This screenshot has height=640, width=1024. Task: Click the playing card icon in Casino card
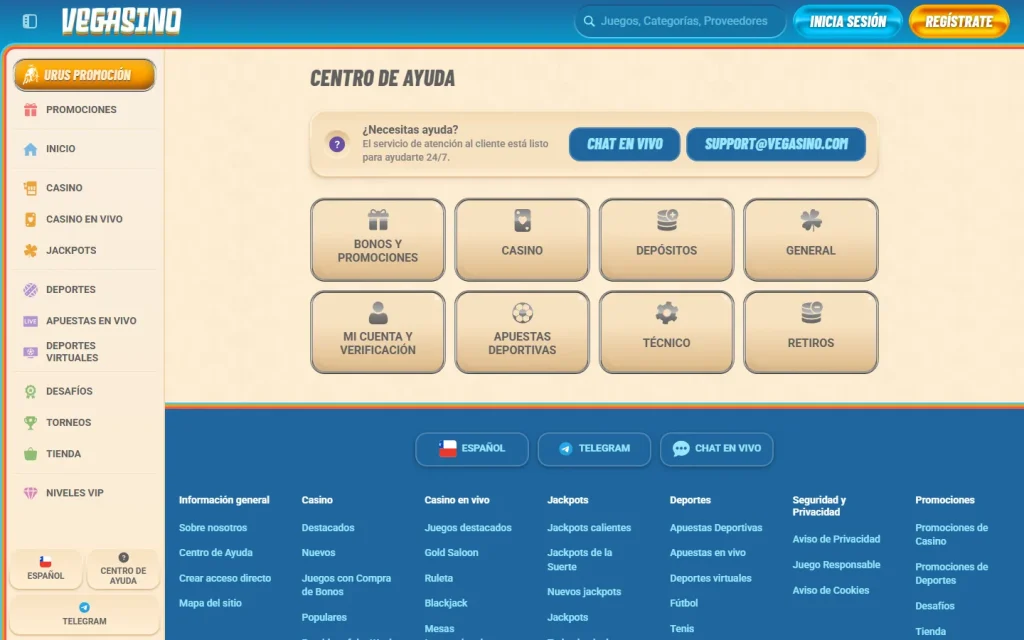coord(522,221)
